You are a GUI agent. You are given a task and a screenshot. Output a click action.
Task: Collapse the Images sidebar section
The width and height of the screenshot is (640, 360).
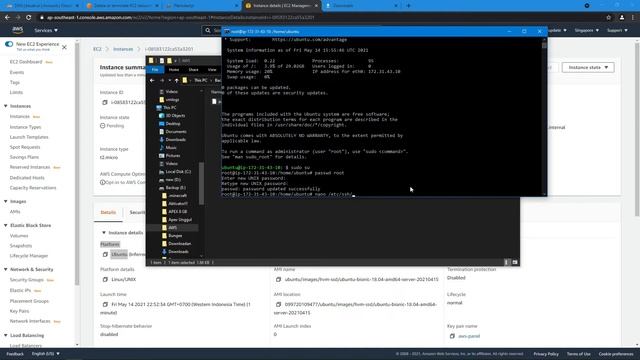pos(6,202)
